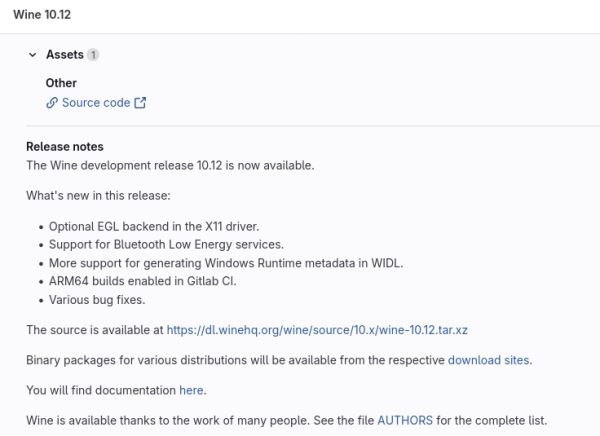
Task: Click 'Optional EGL backend in the X11 driver' item
Action: coord(154,227)
